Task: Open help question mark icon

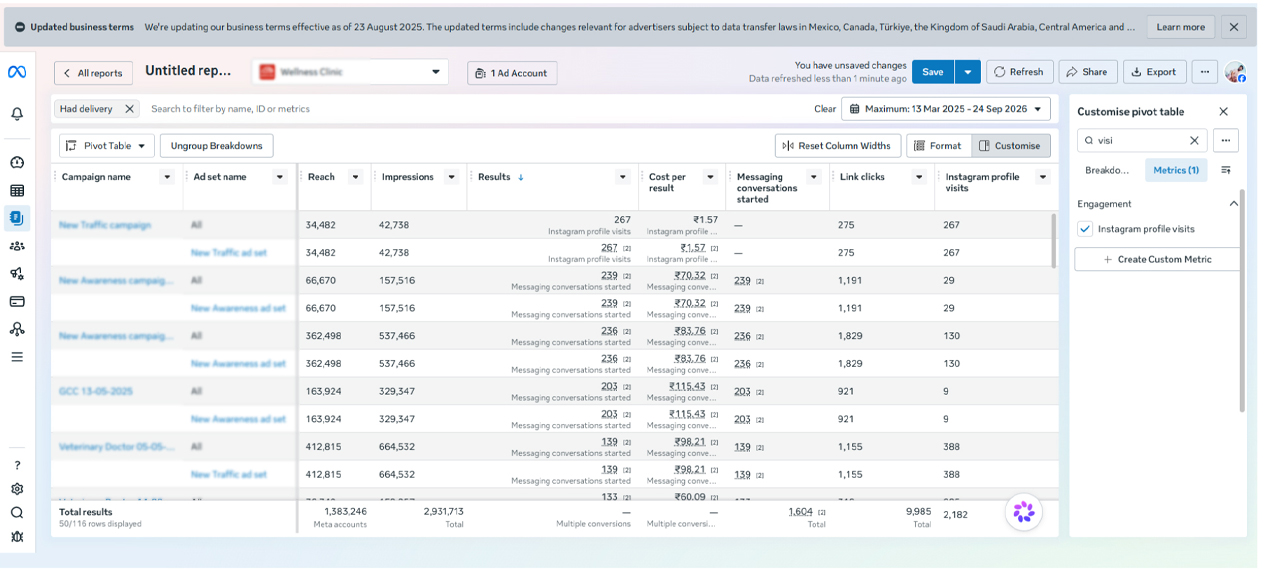Action: [x=17, y=466]
